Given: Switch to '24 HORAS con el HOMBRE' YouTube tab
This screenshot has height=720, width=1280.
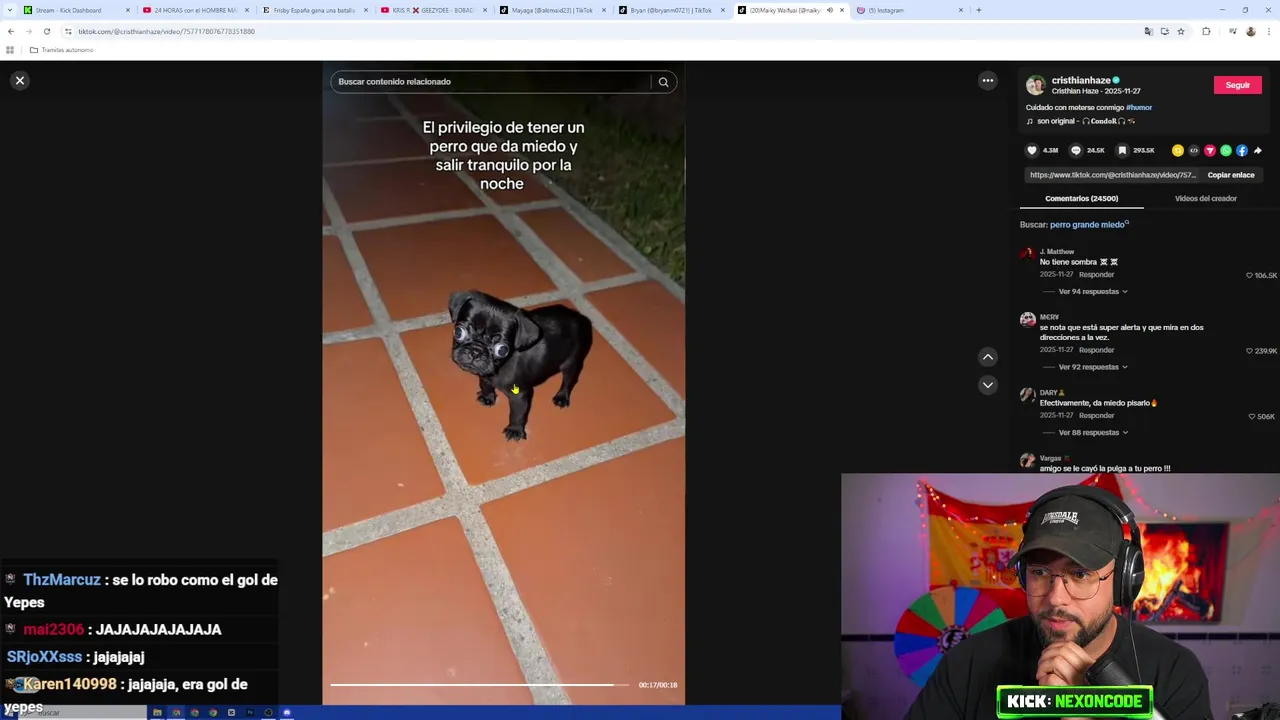Looking at the screenshot, I should click(x=196, y=10).
